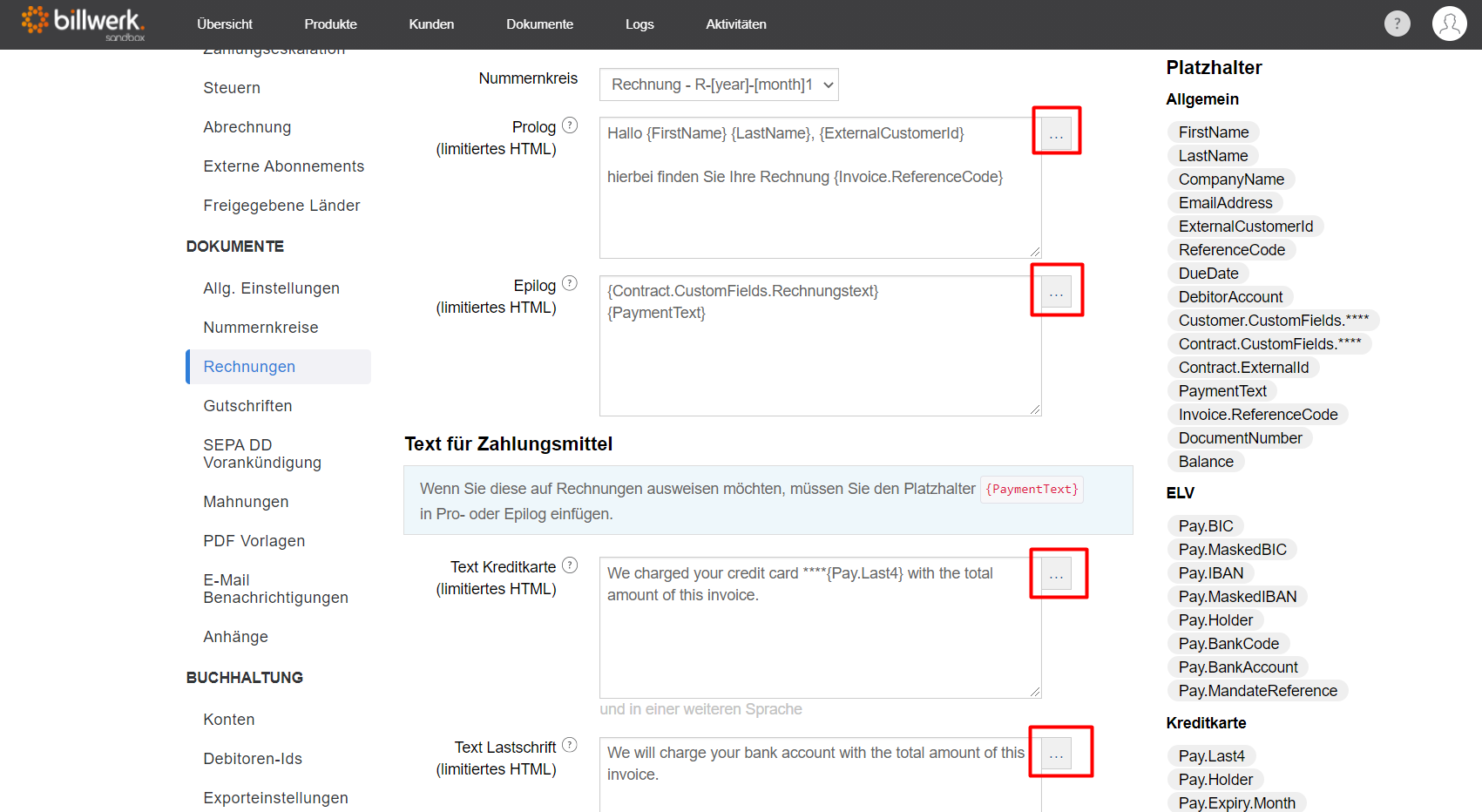The height and width of the screenshot is (812, 1482).
Task: Open the Dokumente menu
Action: pos(539,24)
